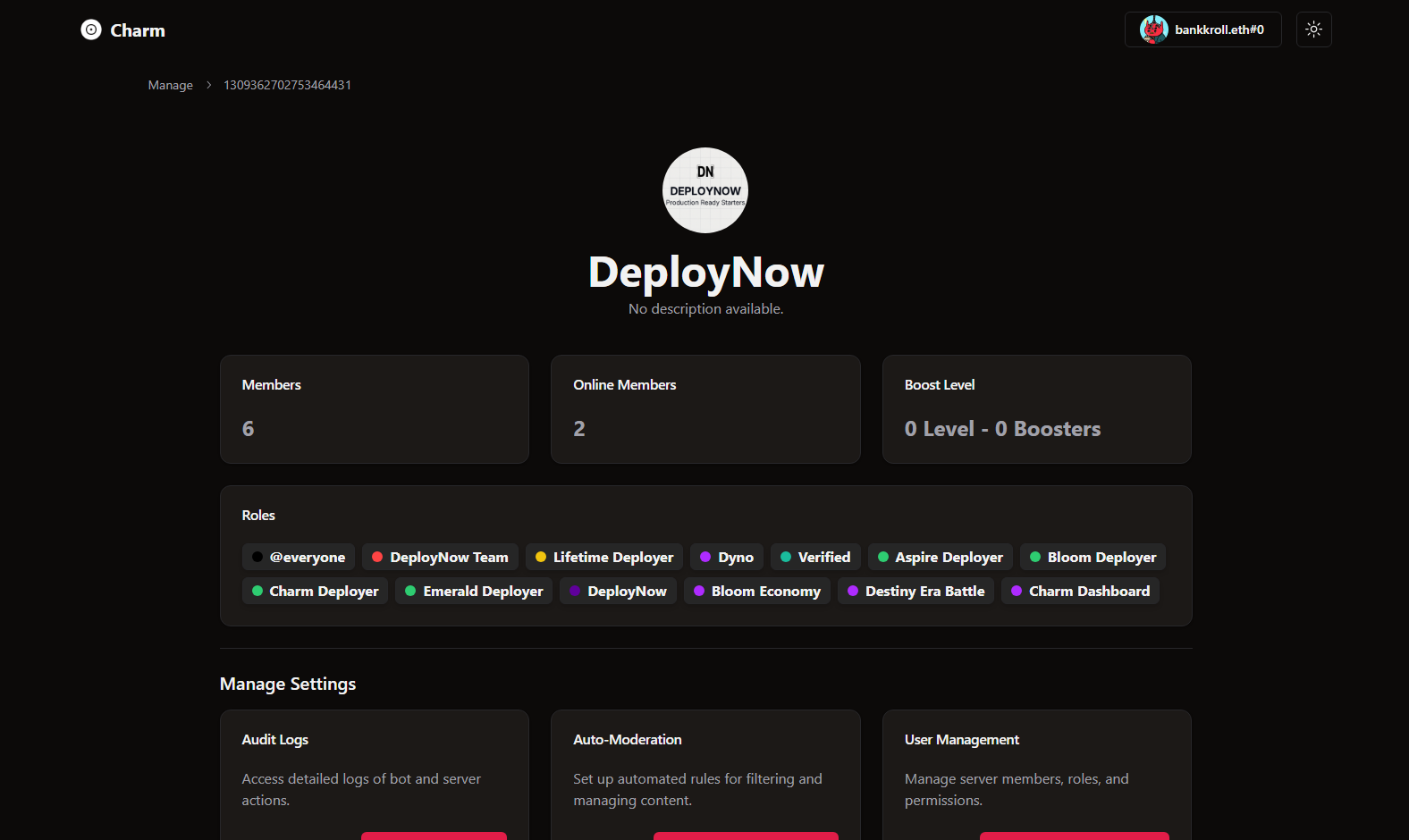Click 'No description available.' text

point(705,308)
